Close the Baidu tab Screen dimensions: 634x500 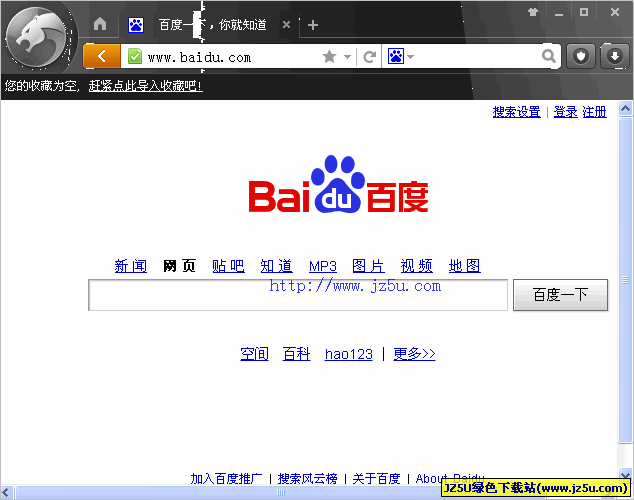[x=286, y=25]
